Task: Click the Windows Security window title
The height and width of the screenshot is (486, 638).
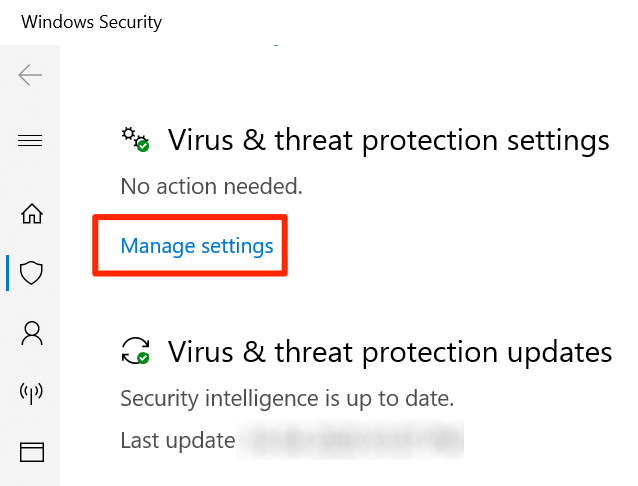Action: click(x=91, y=21)
